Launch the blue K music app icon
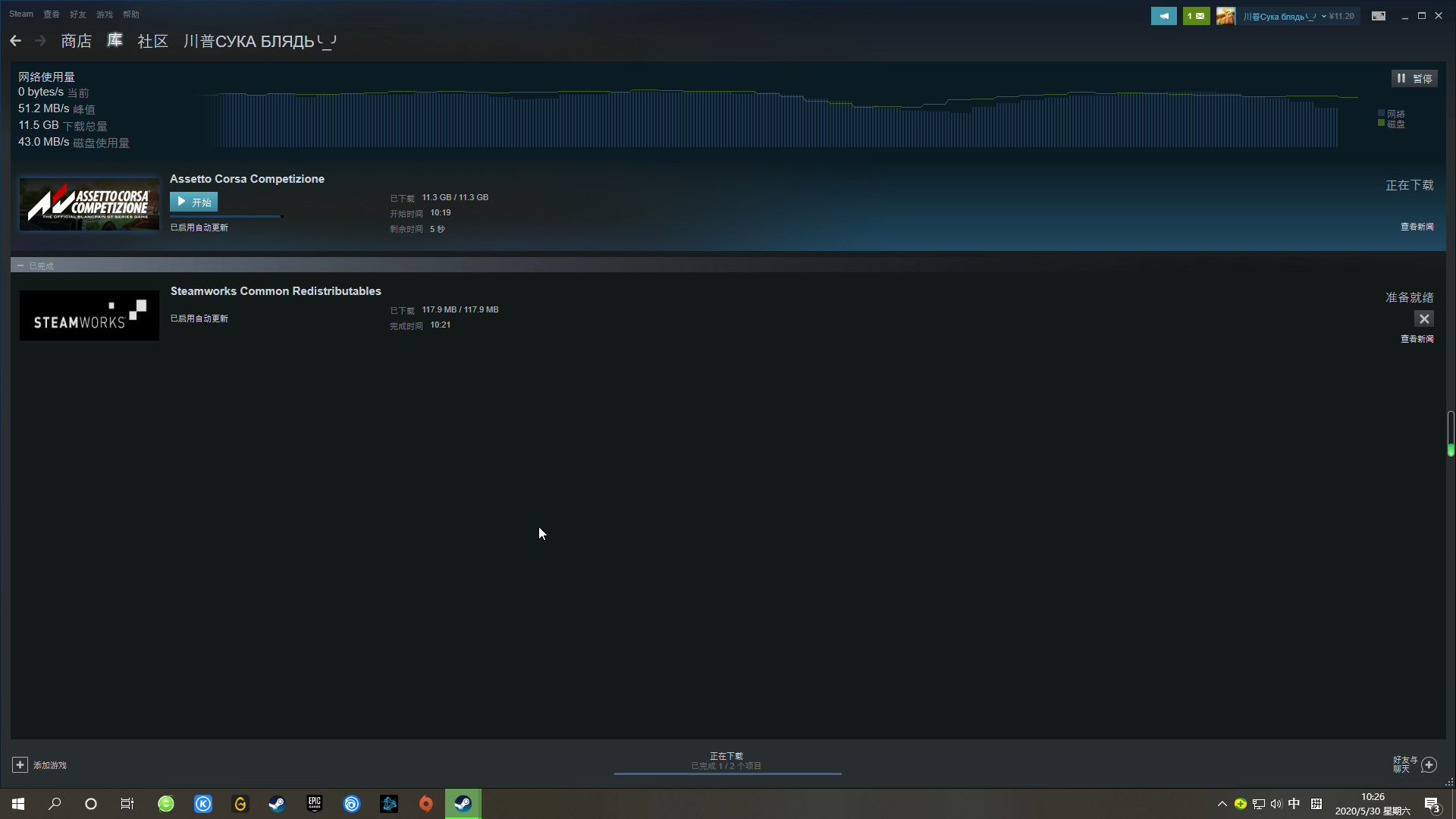The height and width of the screenshot is (819, 1456). (203, 804)
